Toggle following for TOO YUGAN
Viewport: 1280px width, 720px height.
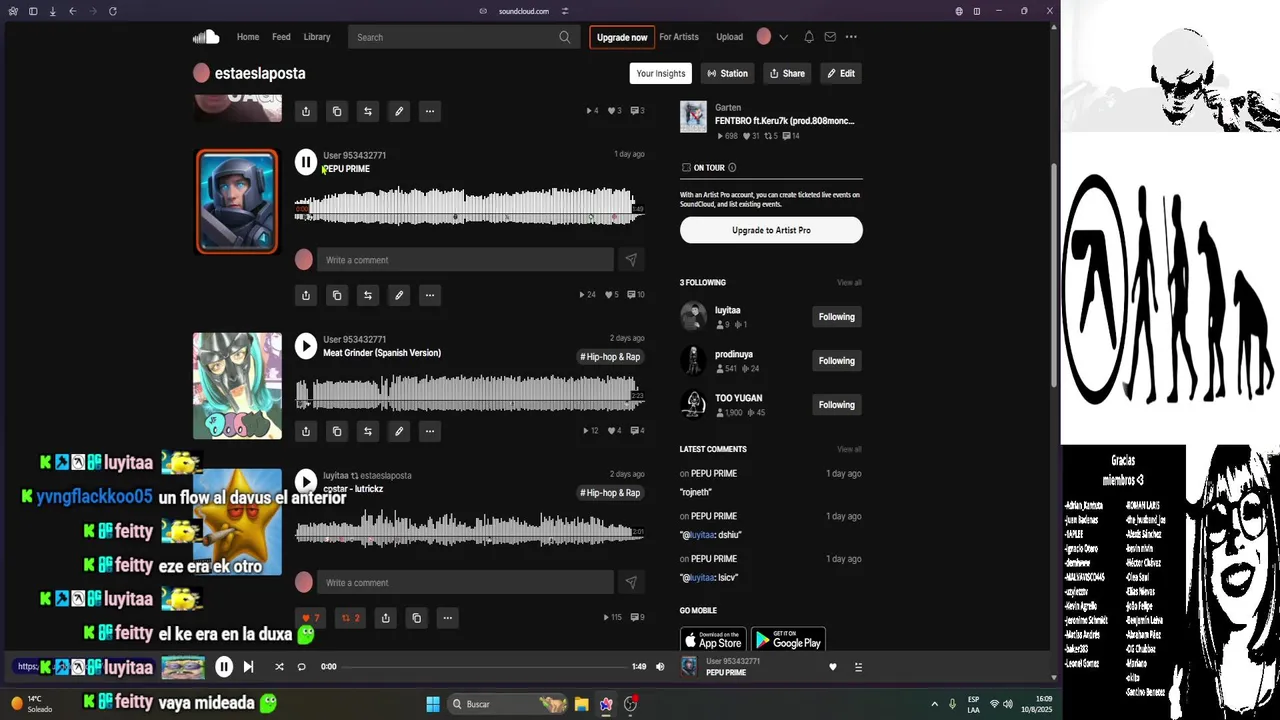click(x=837, y=405)
